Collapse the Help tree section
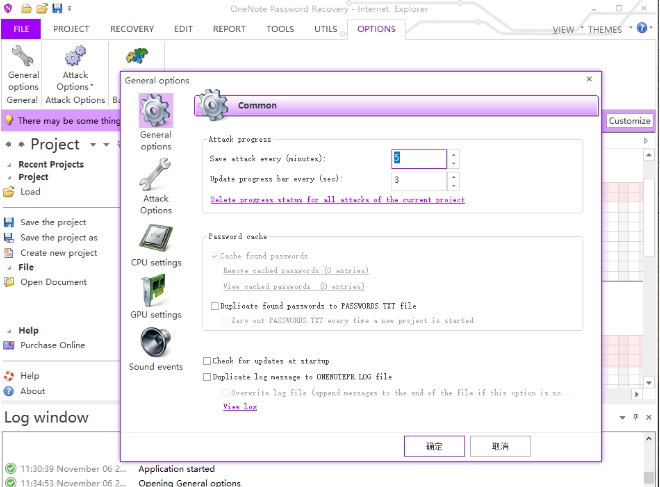Viewport: 660px width, 487px height. tap(9, 331)
